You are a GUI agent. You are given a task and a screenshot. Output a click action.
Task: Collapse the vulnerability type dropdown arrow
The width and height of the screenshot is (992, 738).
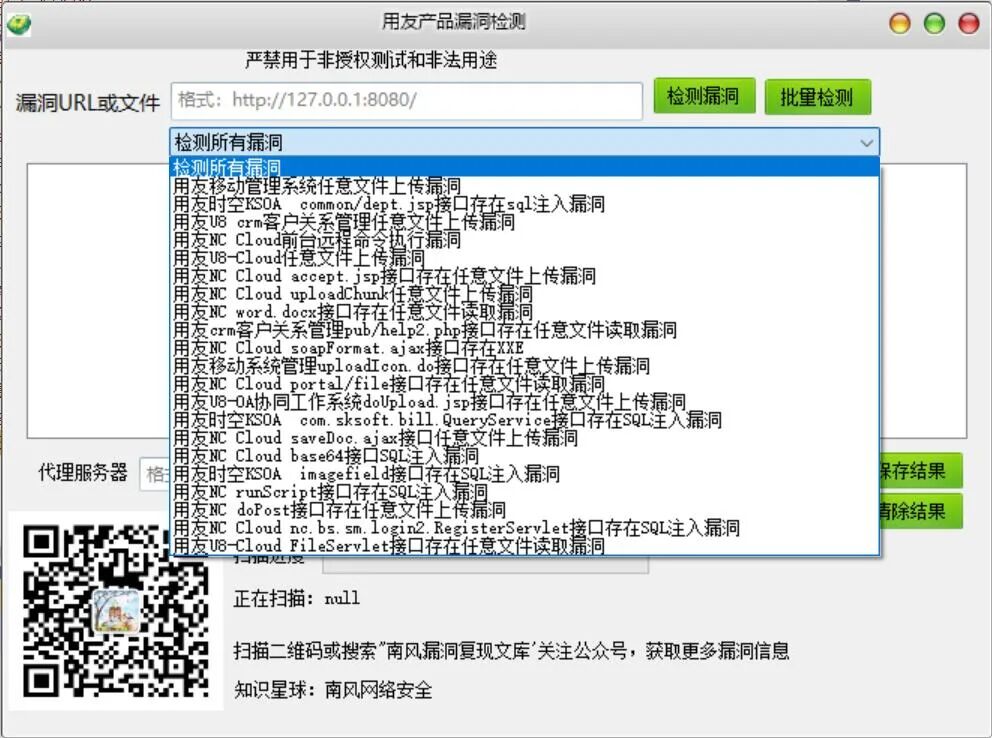coord(866,143)
